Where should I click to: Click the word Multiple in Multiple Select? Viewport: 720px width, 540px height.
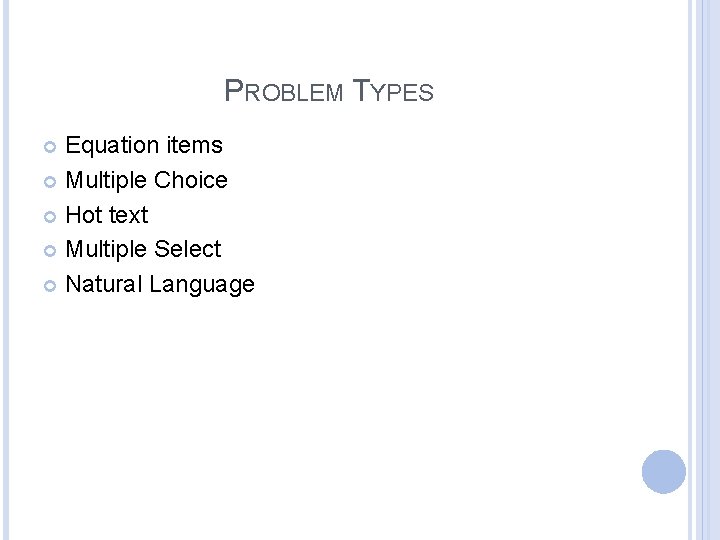[107, 250]
